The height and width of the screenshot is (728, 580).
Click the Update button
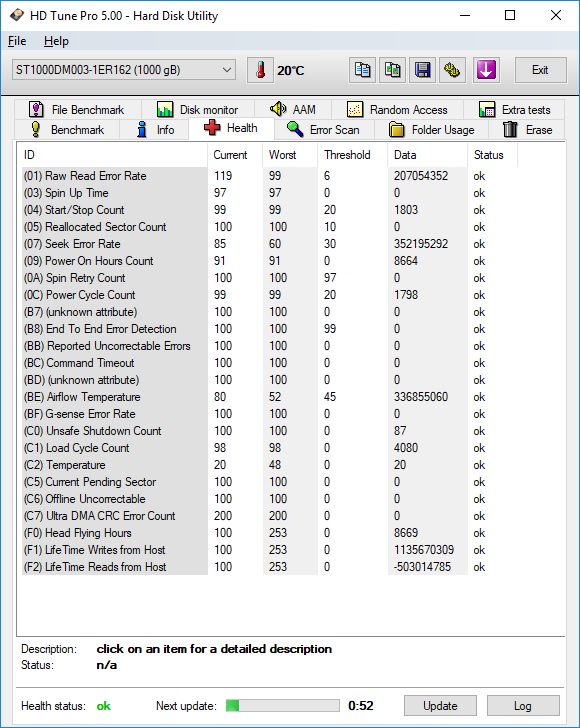[x=440, y=706]
